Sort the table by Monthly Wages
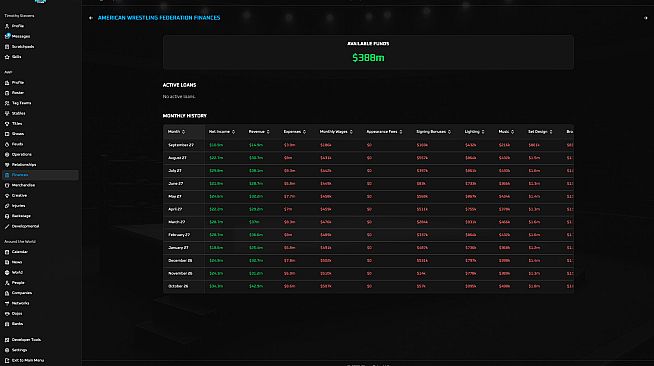 pos(336,132)
